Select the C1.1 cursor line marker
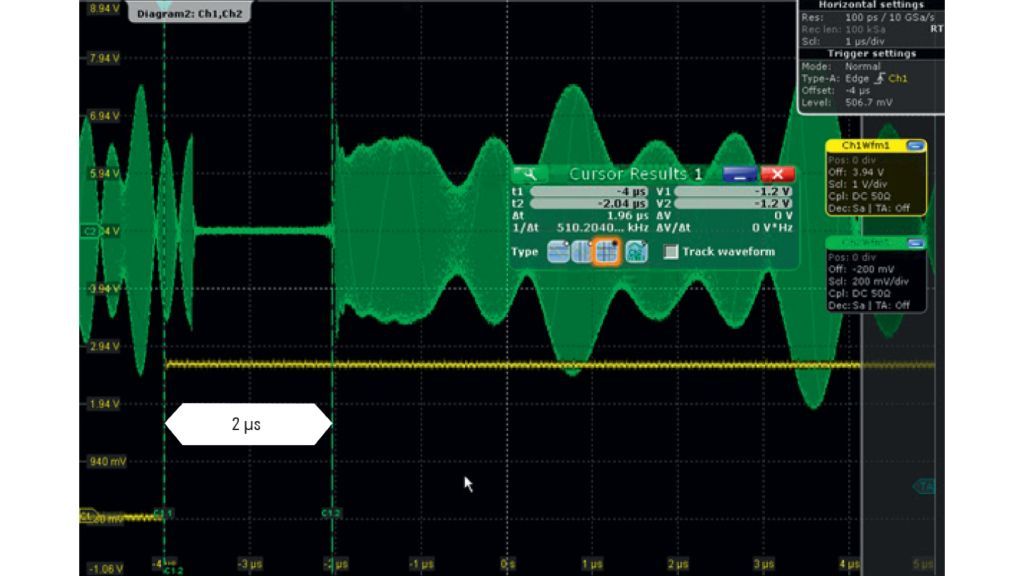The height and width of the screenshot is (576, 1024). [164, 513]
